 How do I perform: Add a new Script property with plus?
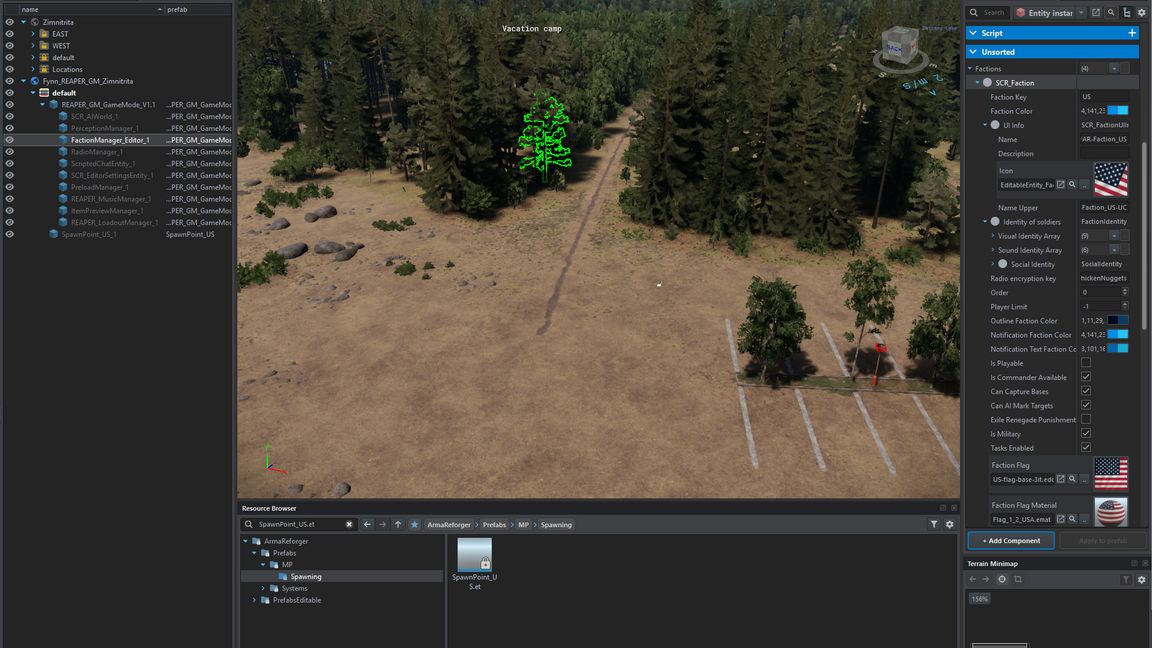coord(1131,33)
